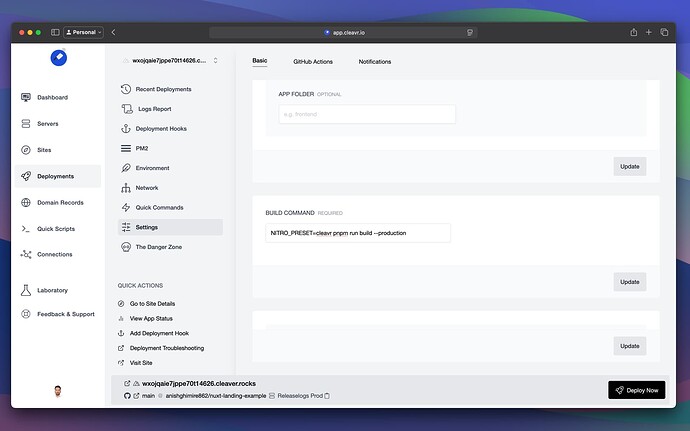The width and height of the screenshot is (690, 431).
Task: Switch to the GitHub Actions tab
Action: [313, 62]
